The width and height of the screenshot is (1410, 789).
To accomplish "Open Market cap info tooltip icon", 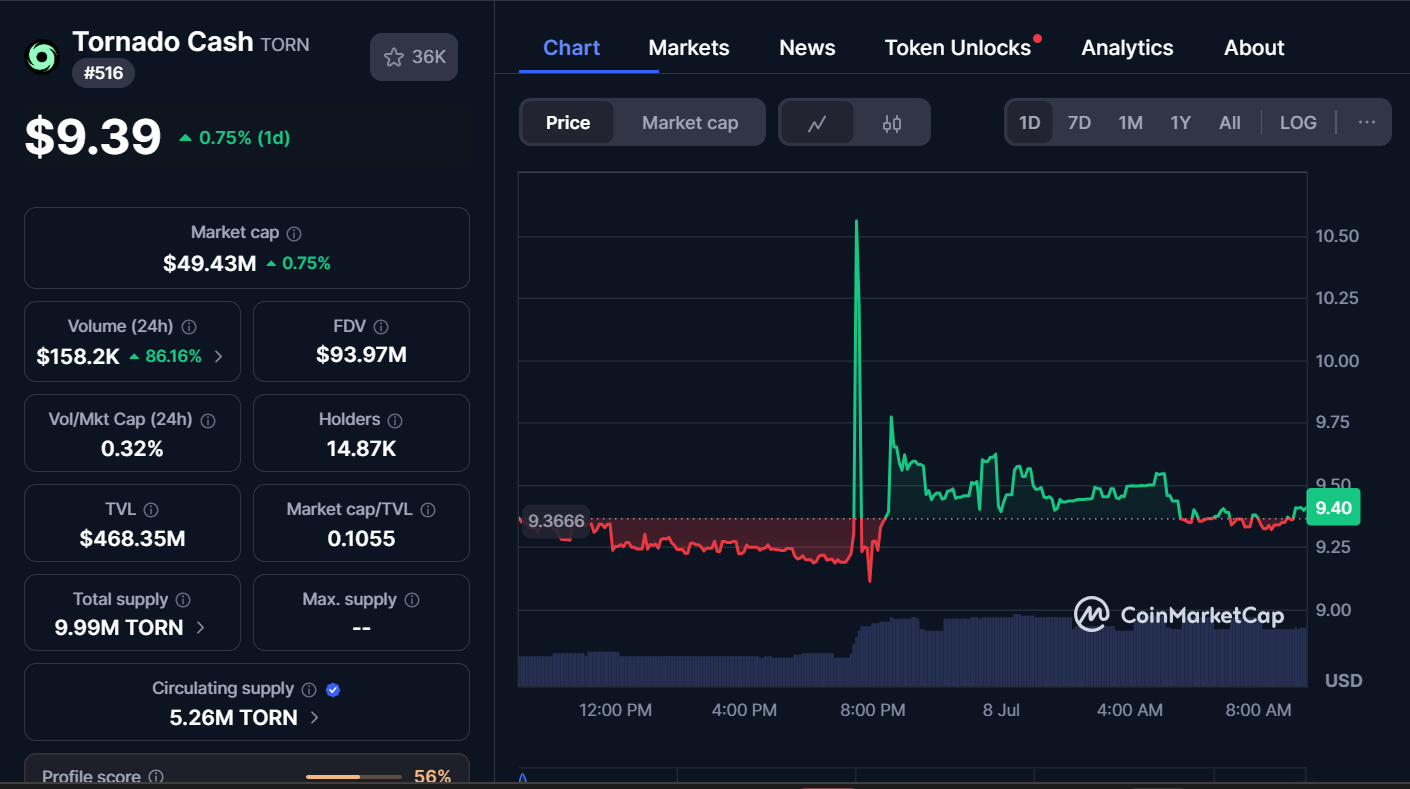I will tap(294, 233).
